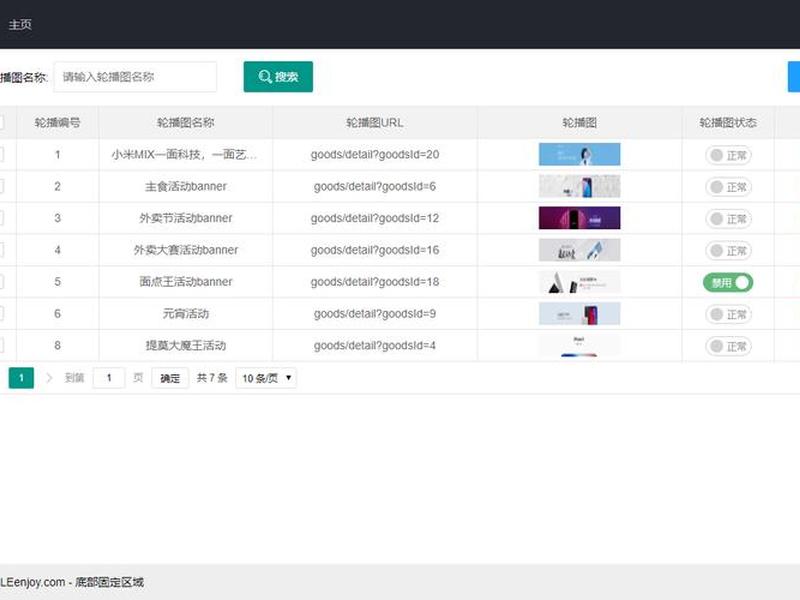Screen dimensions: 800x600
Task: Open the 10 条/页 page size dropdown
Action: (x=266, y=378)
